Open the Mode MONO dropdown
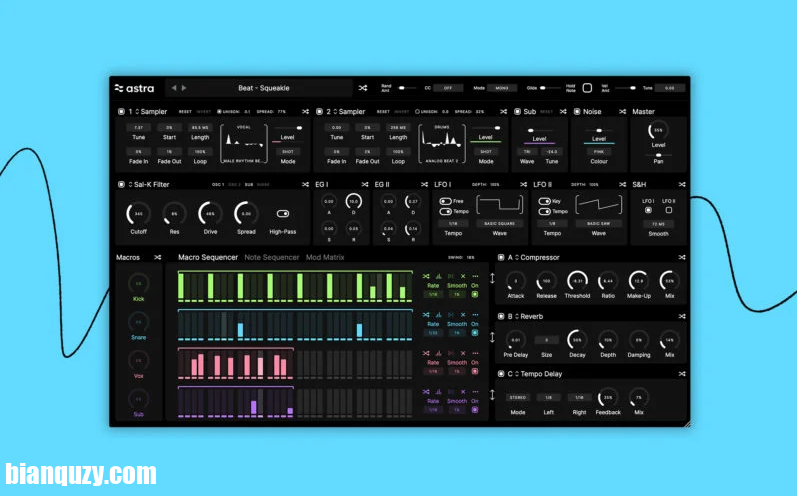The height and width of the screenshot is (496, 797). tap(502, 88)
